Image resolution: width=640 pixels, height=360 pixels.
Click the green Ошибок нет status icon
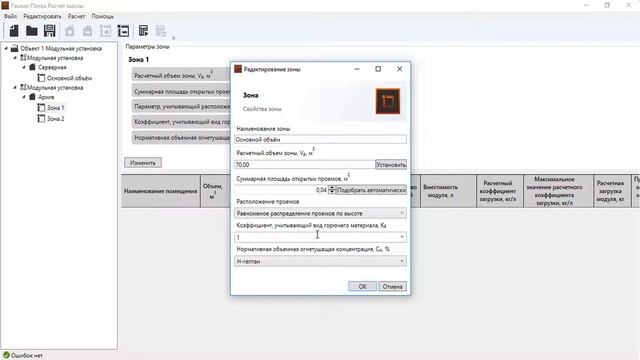[6, 355]
